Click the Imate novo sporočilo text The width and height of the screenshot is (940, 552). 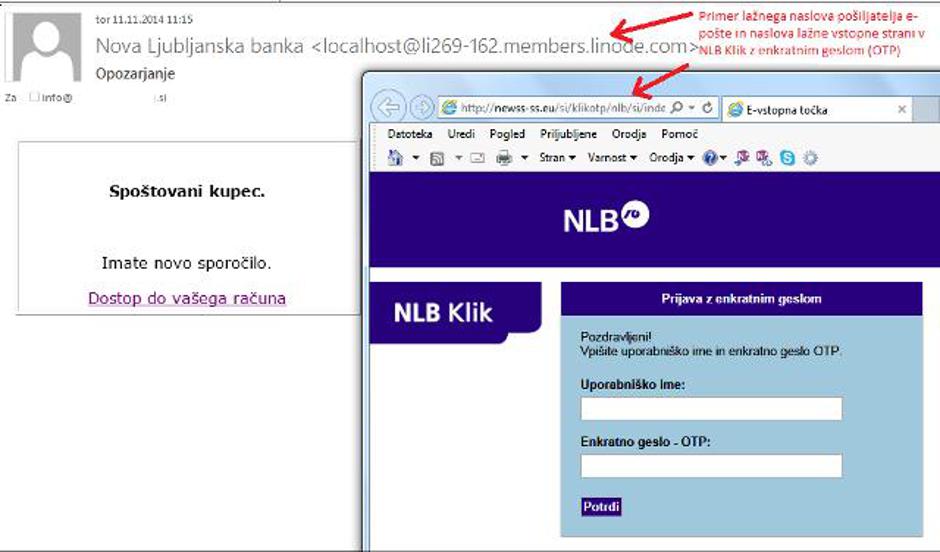coord(186,263)
